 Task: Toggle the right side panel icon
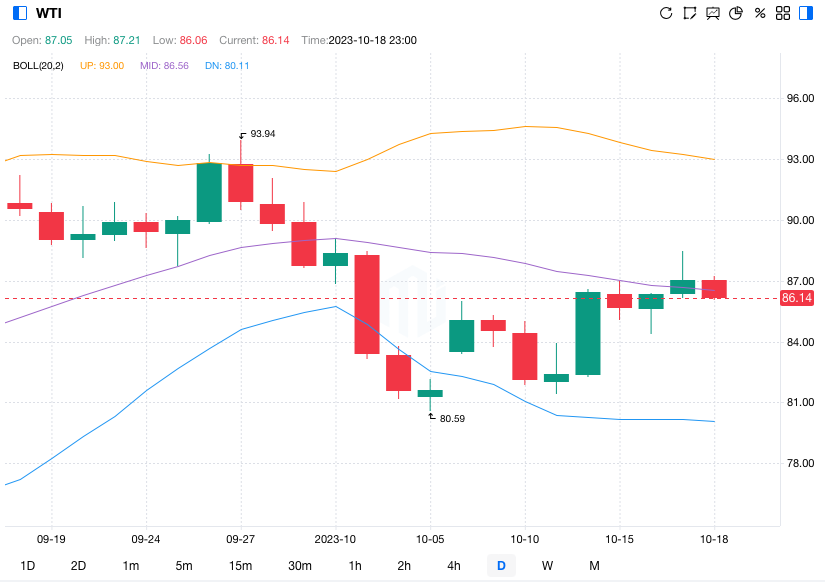[805, 13]
